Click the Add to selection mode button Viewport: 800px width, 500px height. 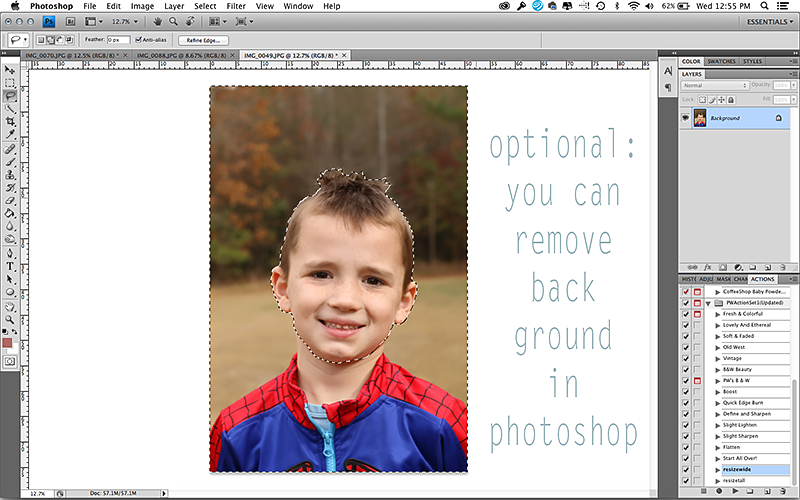[51, 40]
